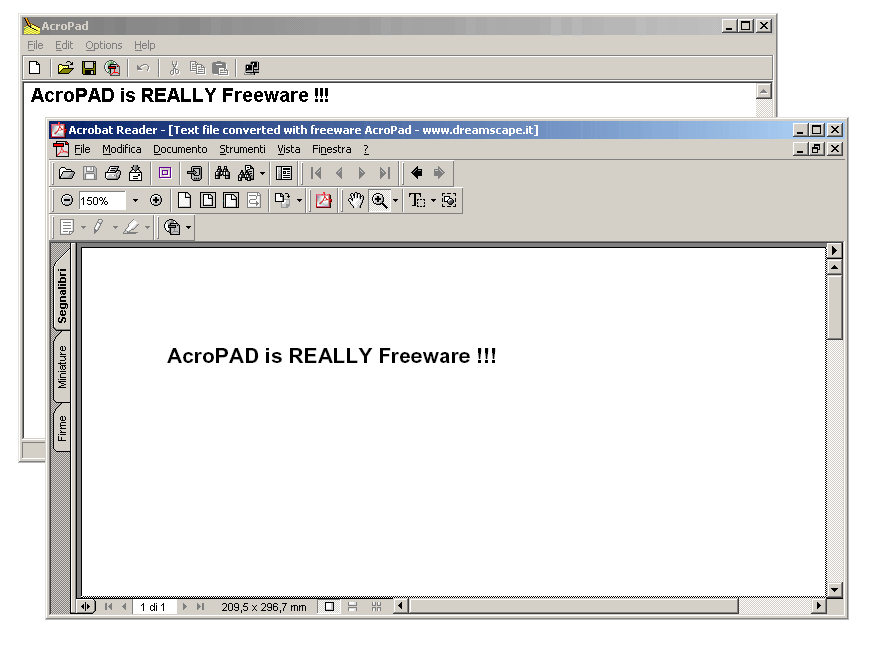Image resolution: width=871 pixels, height=649 pixels.
Task: Click Cut scissors icon in AcroPad toolbar
Action: pos(174,68)
